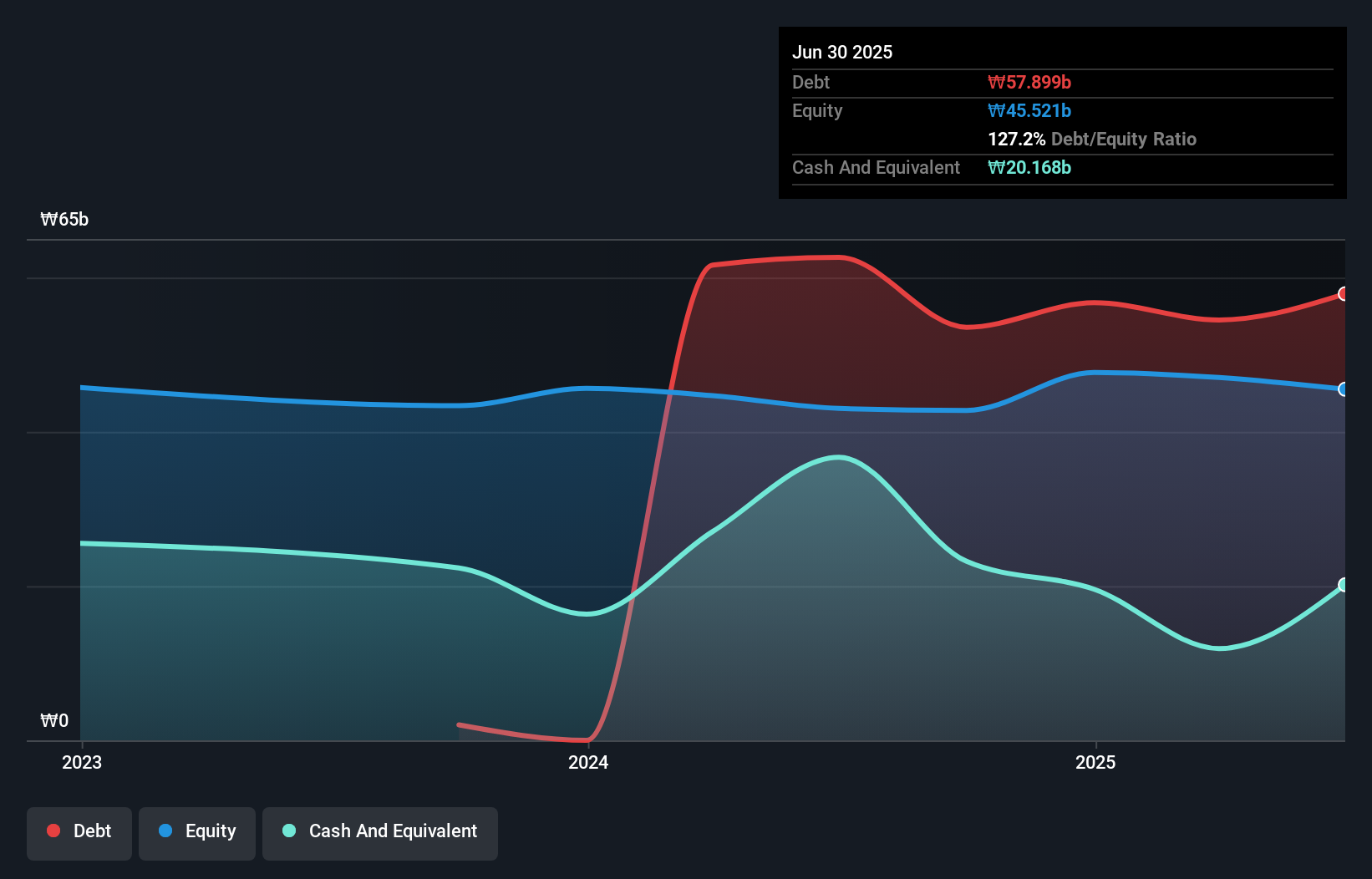Click the red Debt legend dot

(53, 831)
